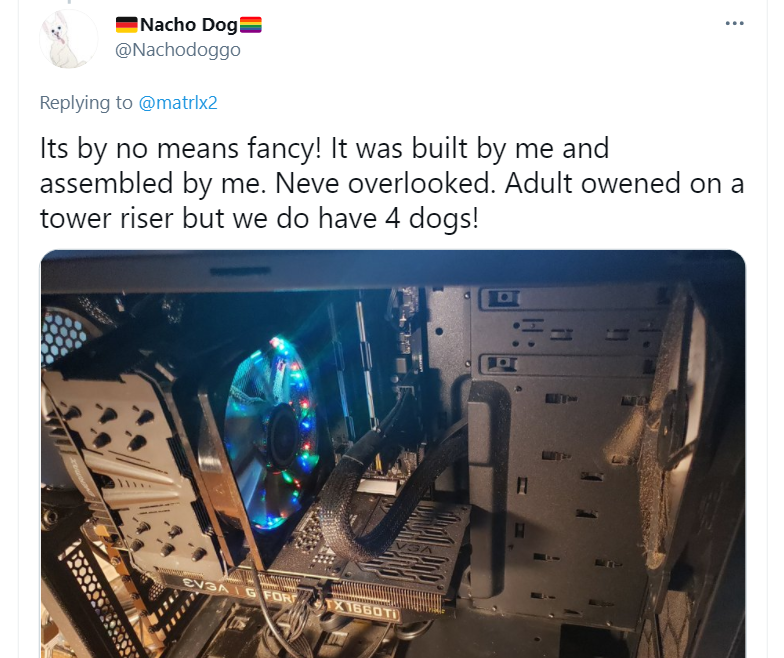
Task: Click the word 'dogs!' in the tweet
Action: pyautogui.click(x=444, y=218)
